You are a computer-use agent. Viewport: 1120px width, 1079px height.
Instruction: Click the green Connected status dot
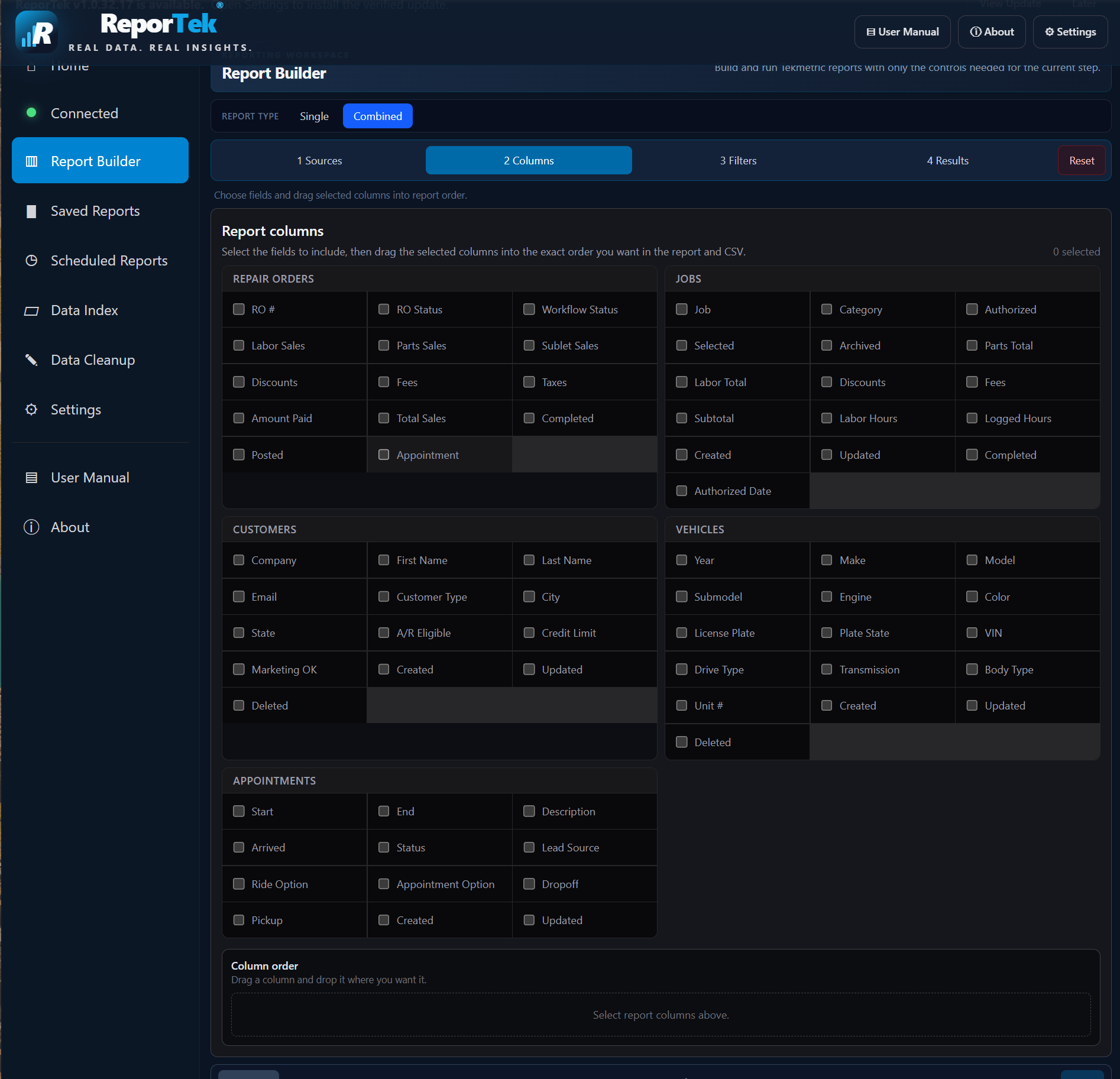point(31,112)
